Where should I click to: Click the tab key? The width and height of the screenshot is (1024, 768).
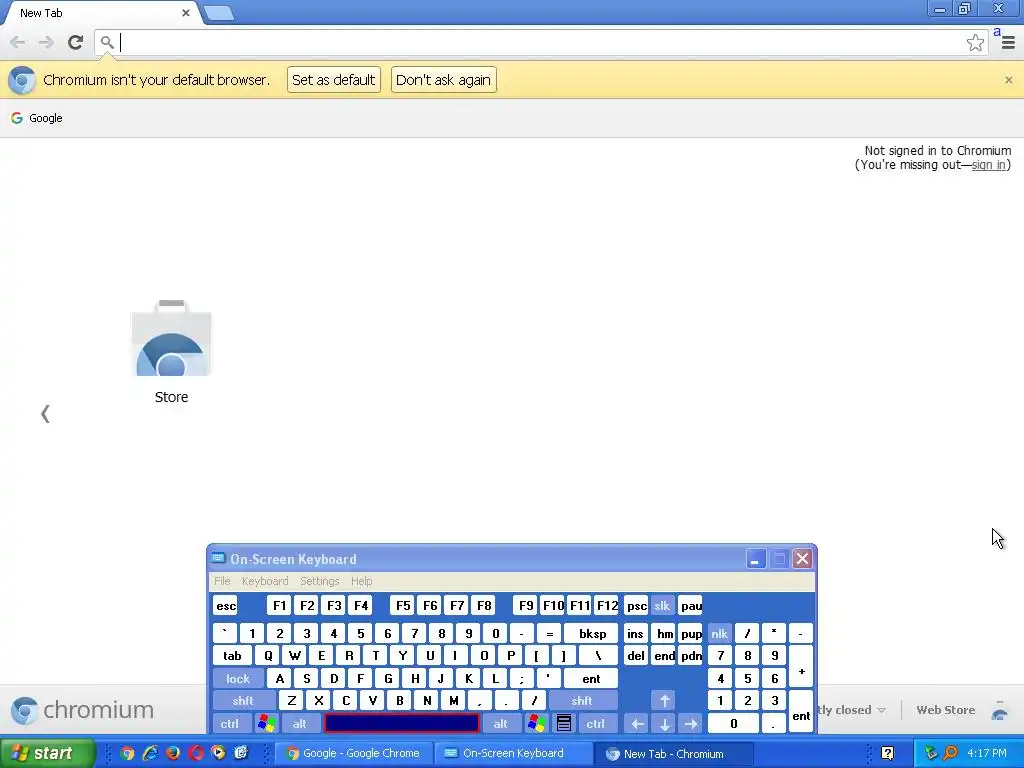(232, 656)
